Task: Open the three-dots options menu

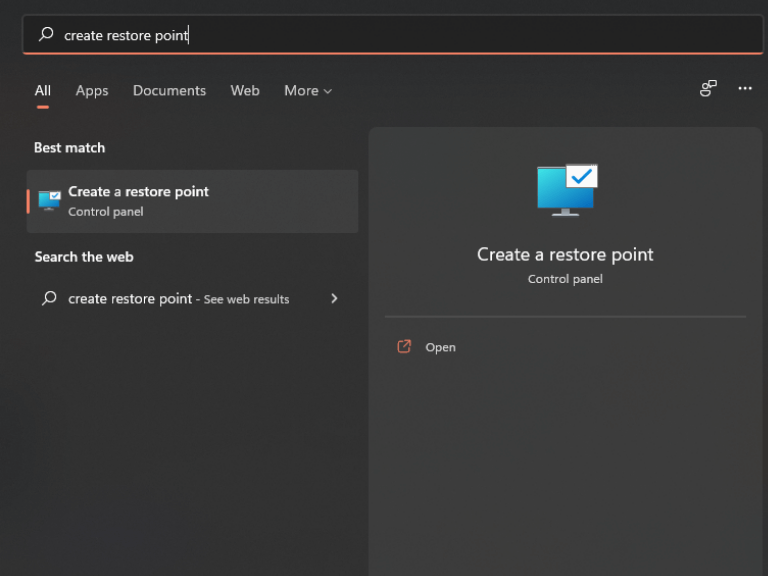Action: click(745, 89)
